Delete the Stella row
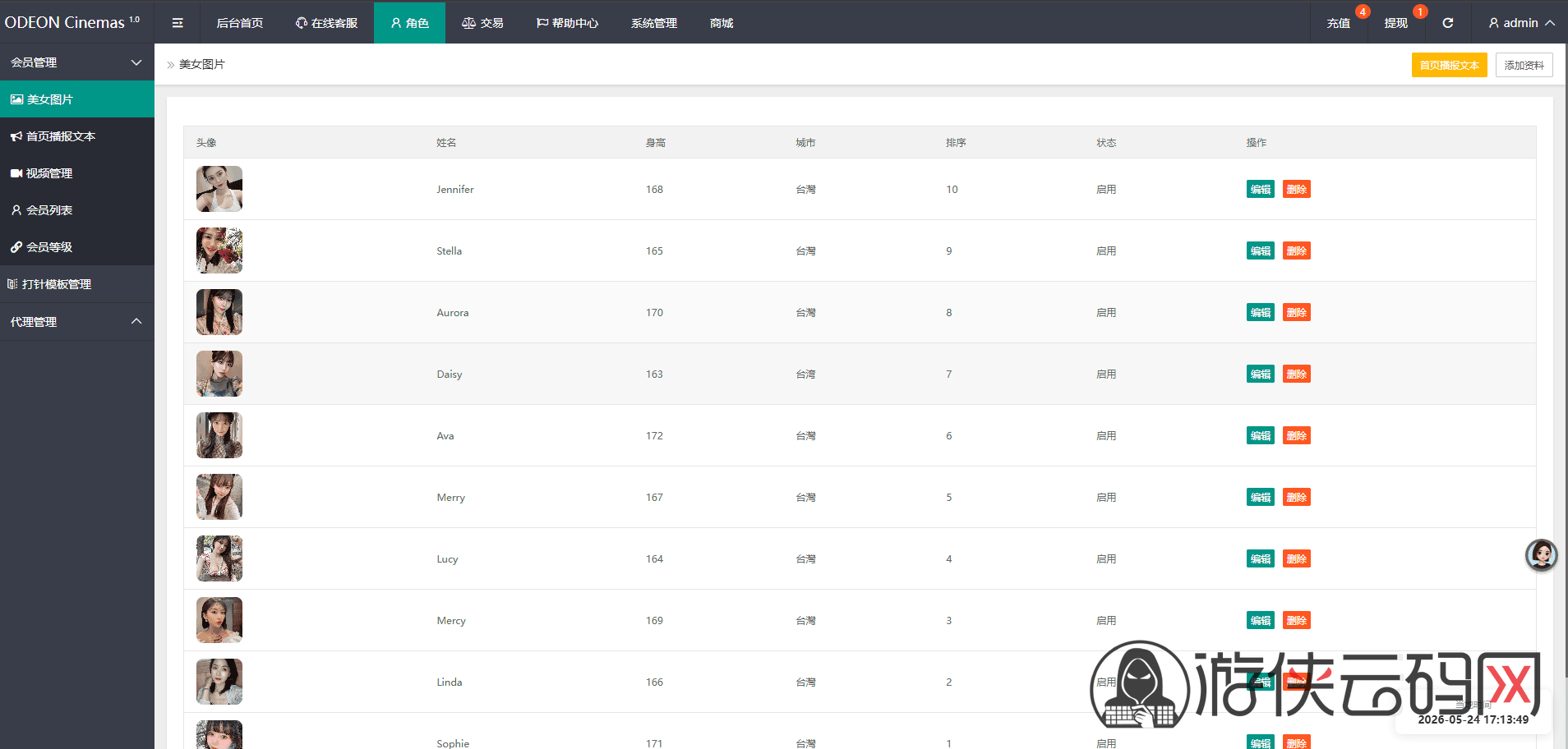Image resolution: width=1568 pixels, height=749 pixels. pyautogui.click(x=1297, y=251)
